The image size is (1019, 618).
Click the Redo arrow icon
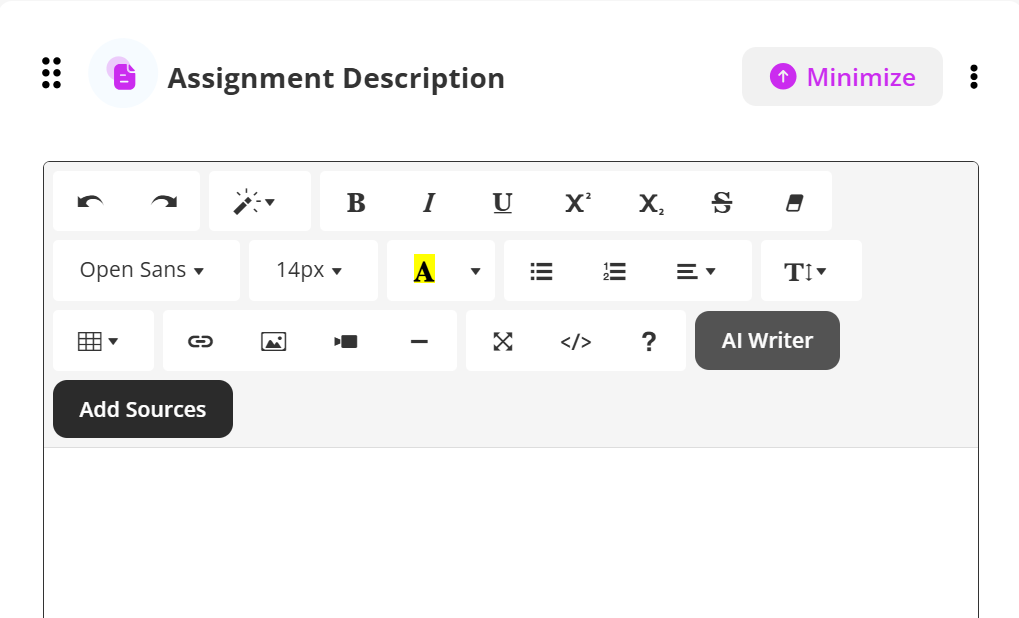[164, 202]
